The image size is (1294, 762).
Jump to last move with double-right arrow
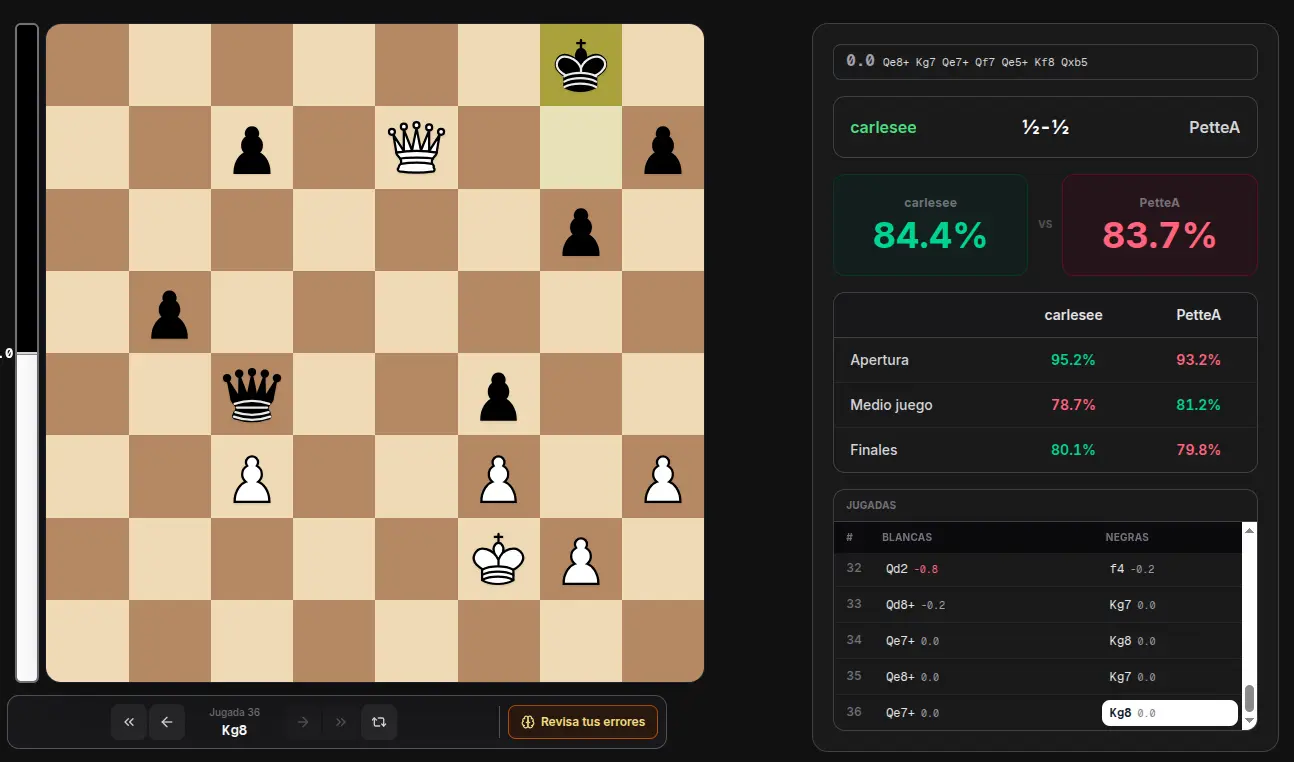coord(341,722)
